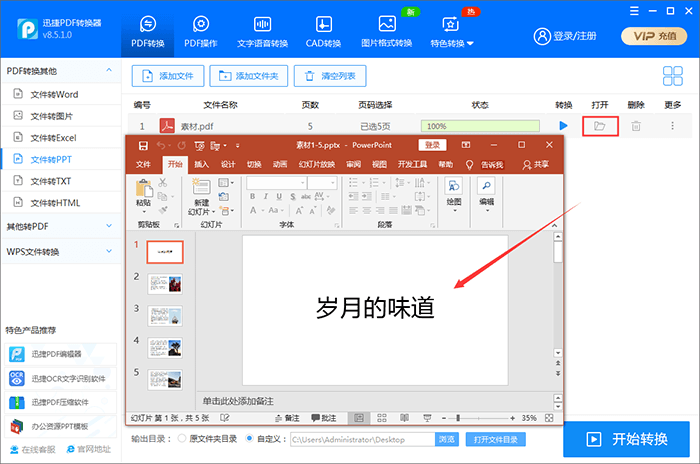Switch to CAD转换 tab
The width and height of the screenshot is (700, 464).
pos(323,31)
